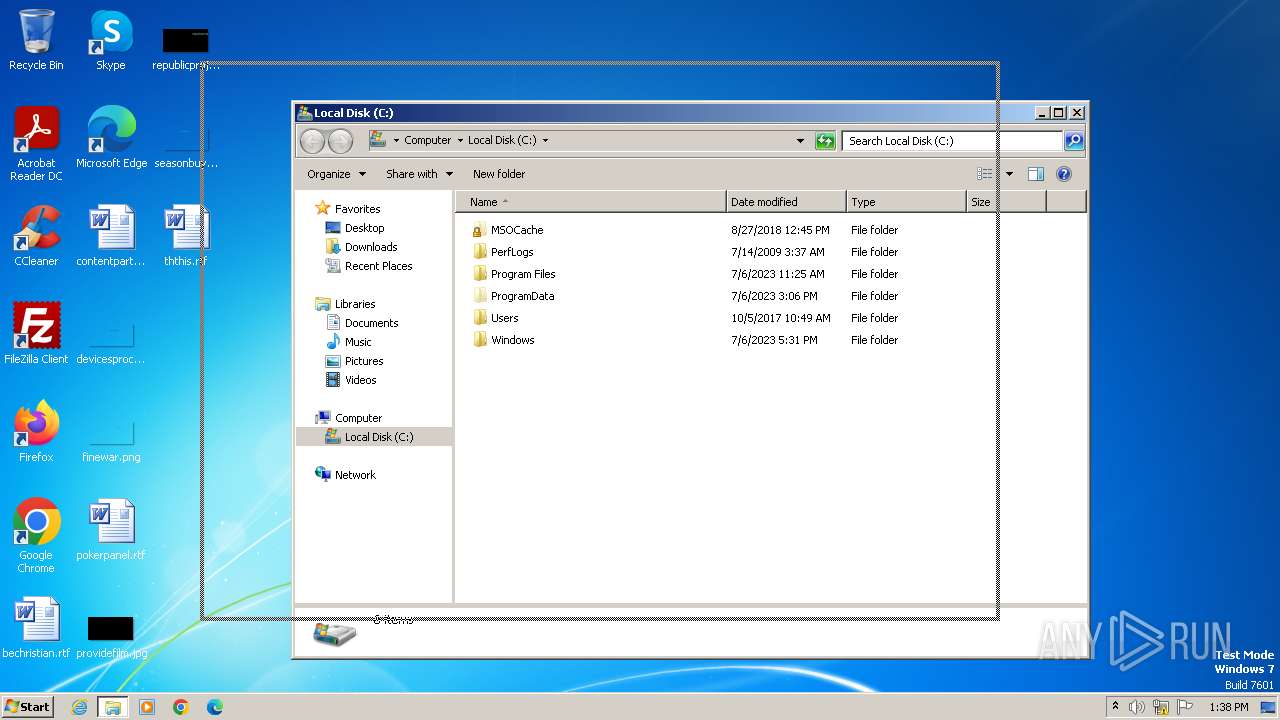
Task: Sort by the Type column header
Action: pos(906,202)
